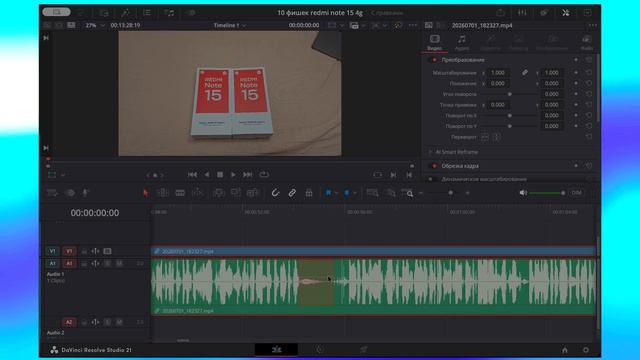Play the timeline forward
Screen dimensions: 640x360
(233, 175)
